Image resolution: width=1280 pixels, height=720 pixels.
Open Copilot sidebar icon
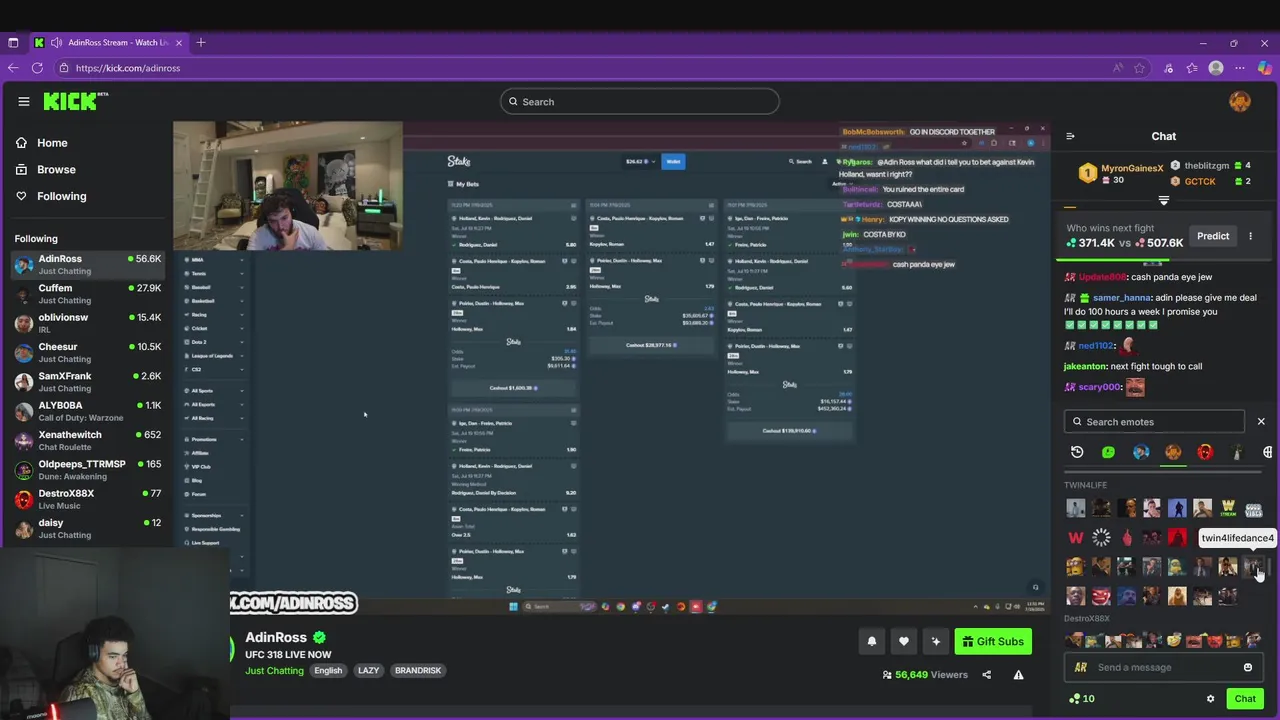click(x=1264, y=68)
